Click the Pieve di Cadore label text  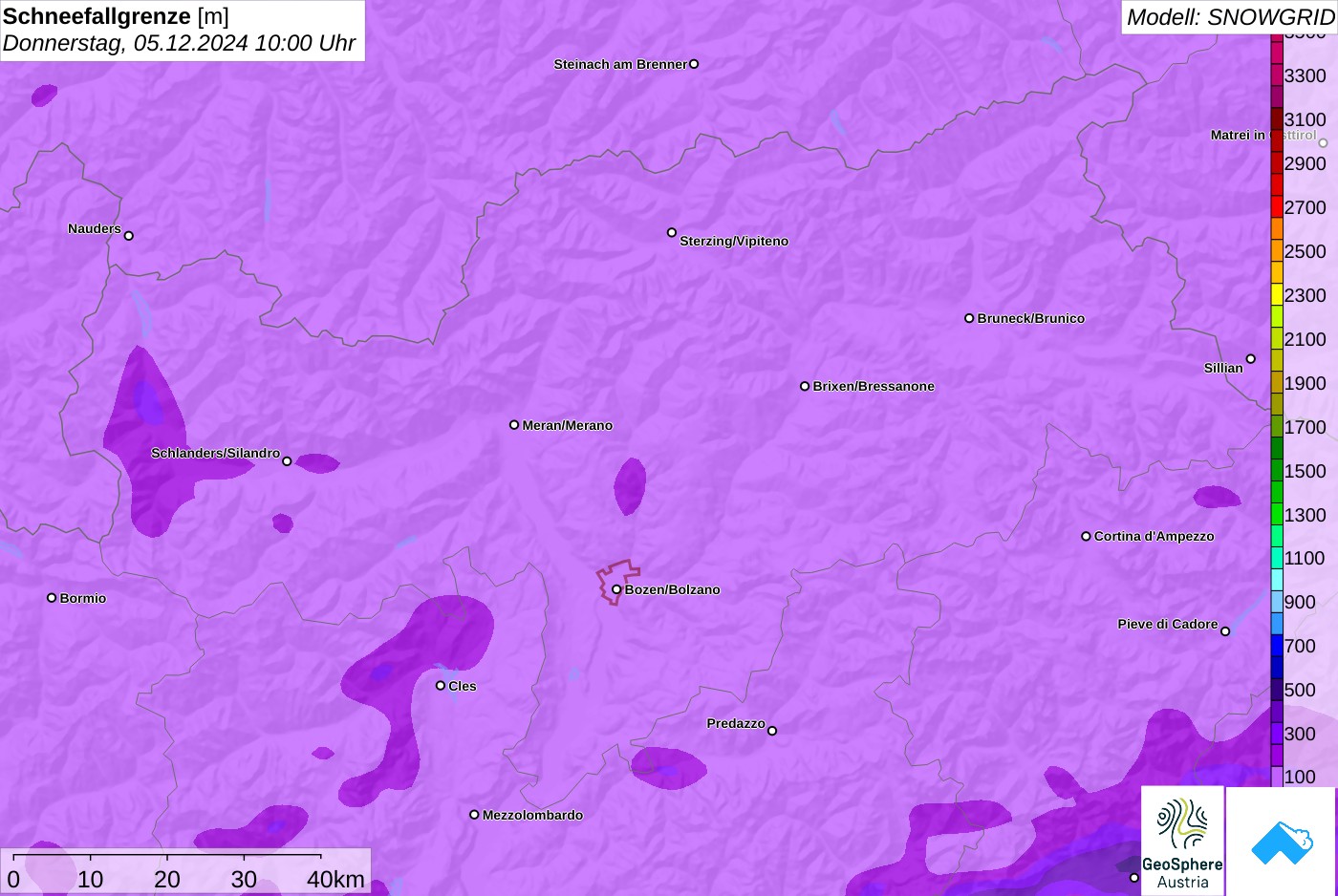pos(1168,624)
